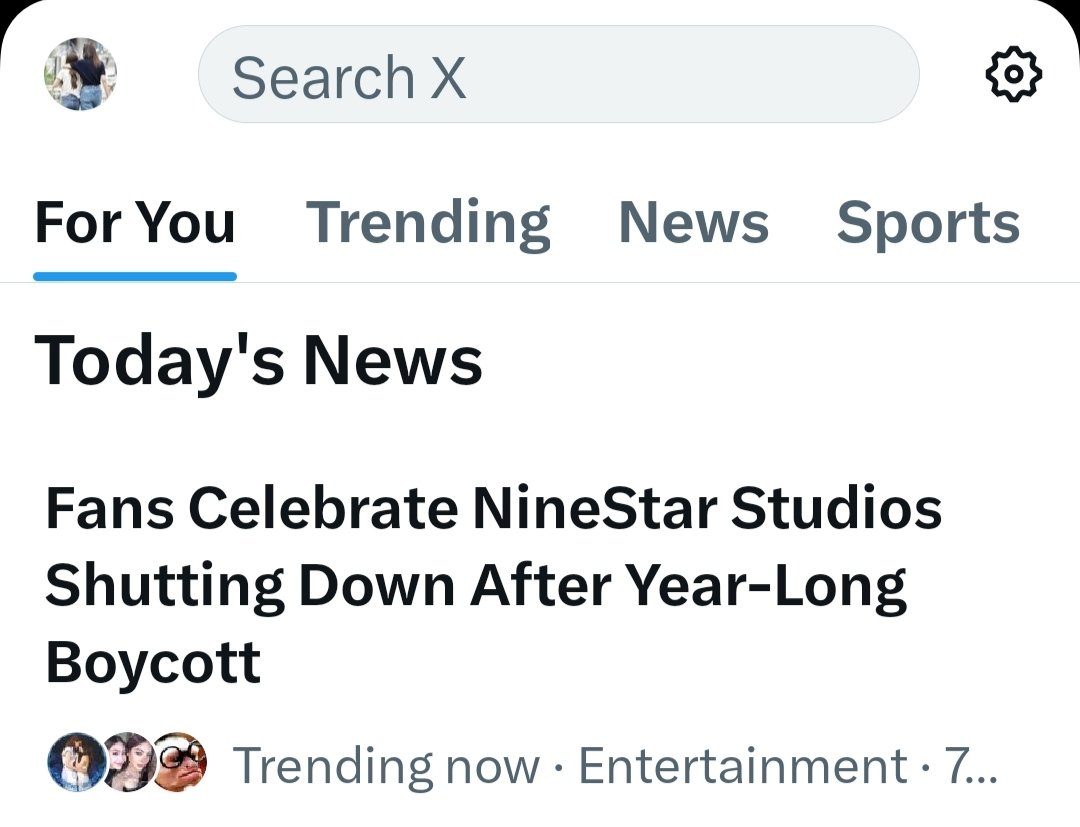1080x827 pixels.
Task: Click the divider line under the tabs
Action: (540, 282)
